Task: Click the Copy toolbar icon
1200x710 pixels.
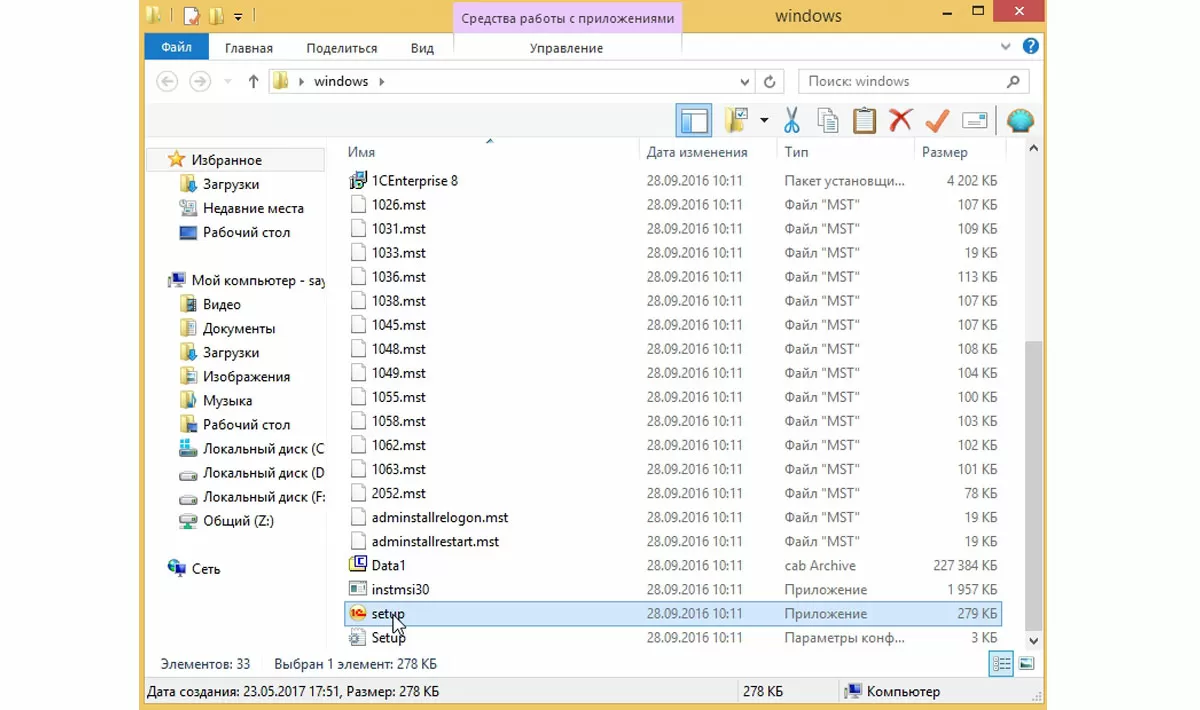Action: click(828, 121)
